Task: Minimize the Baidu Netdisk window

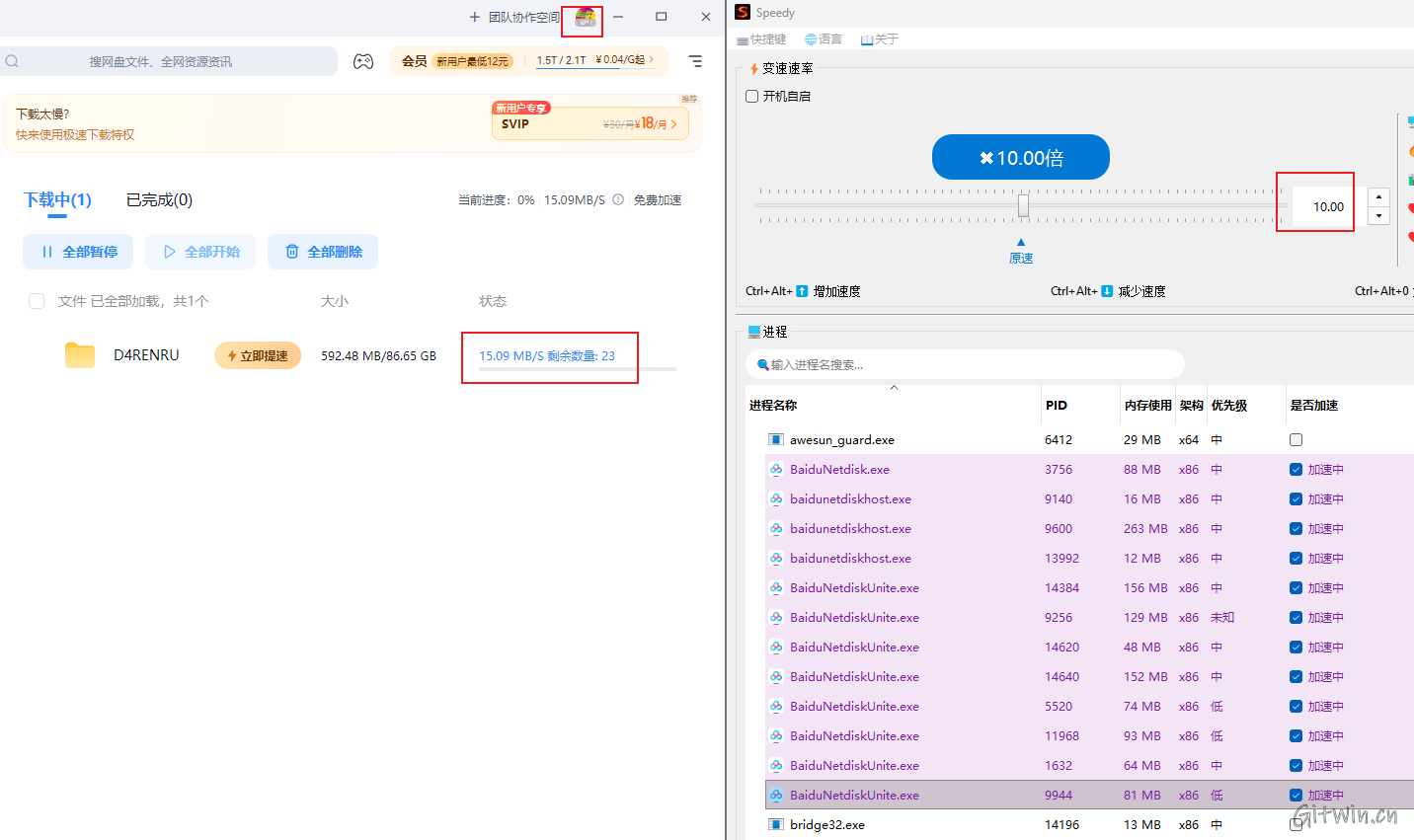Action: click(x=618, y=17)
